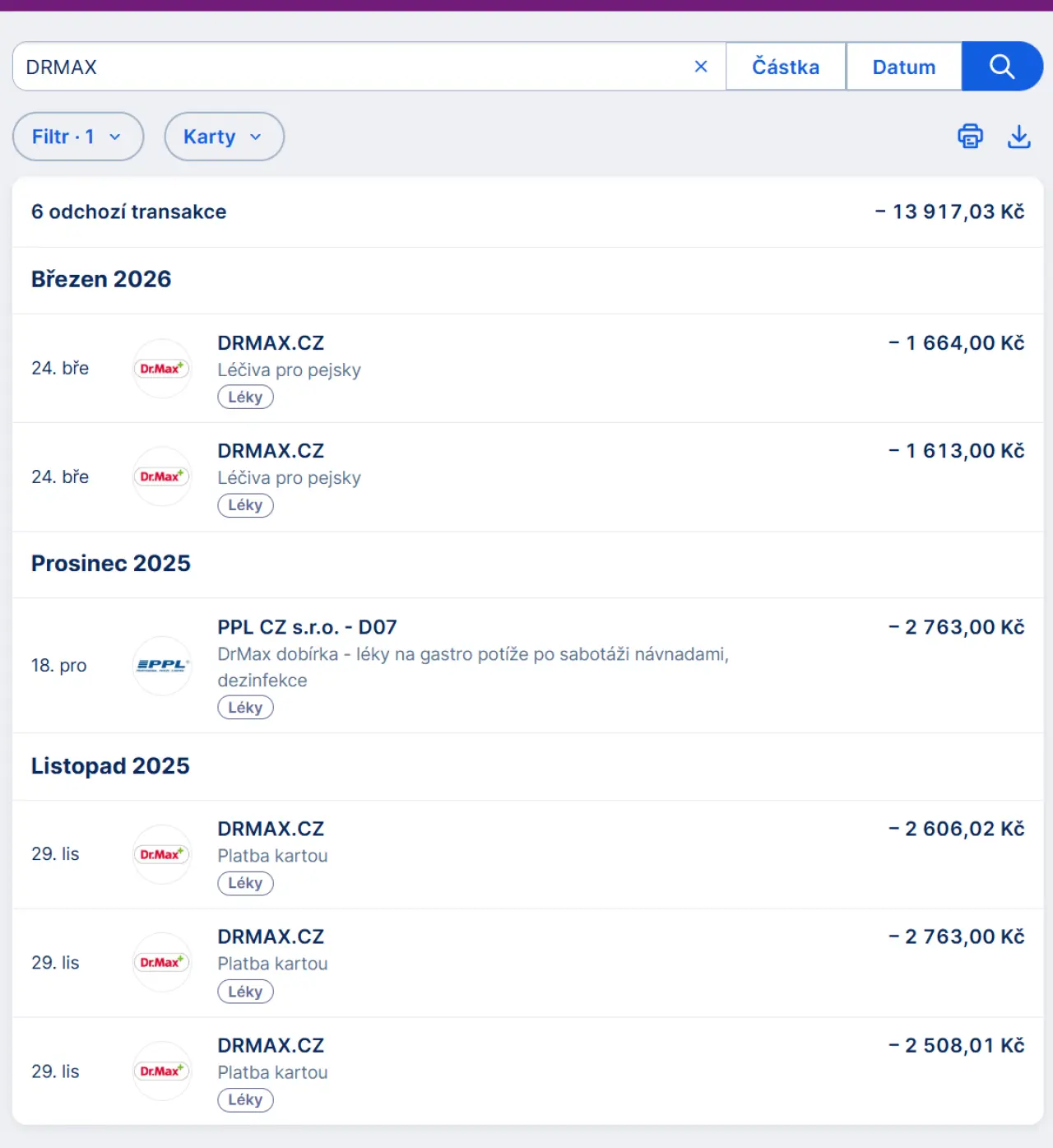Click the DrMax logo on the 1 664,00 Kč row

coord(162,369)
